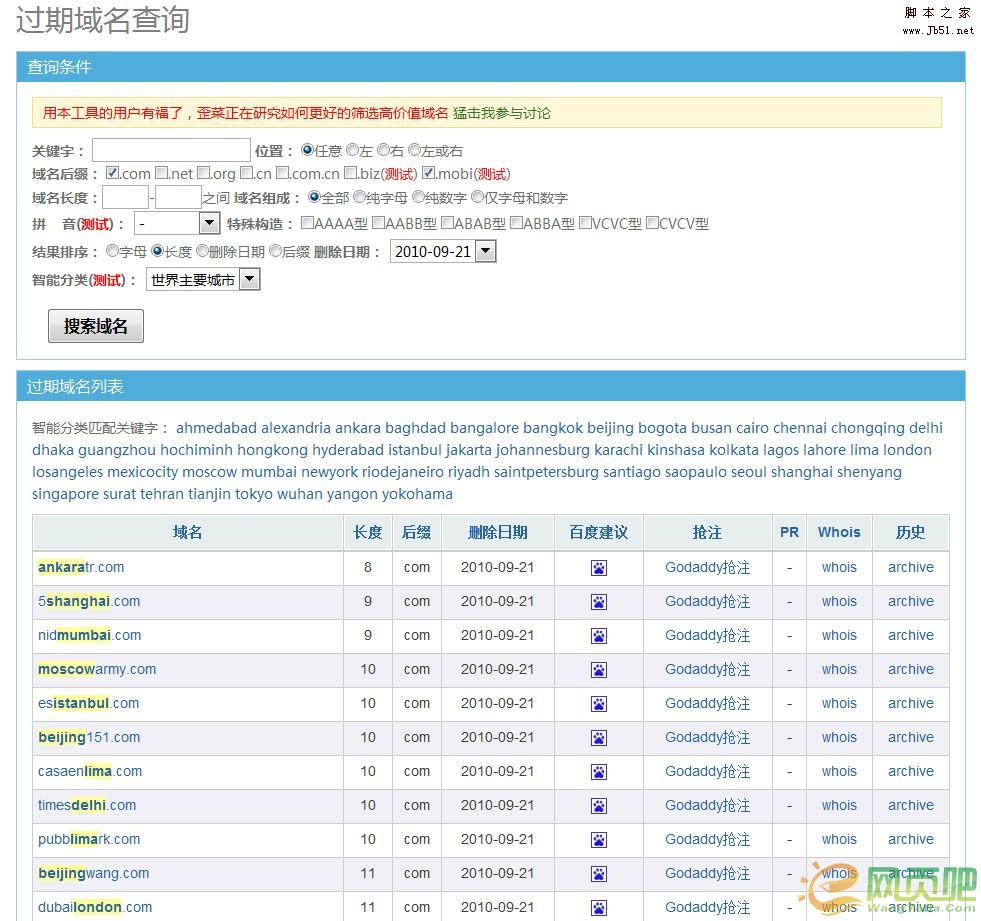The width and height of the screenshot is (981, 921).
Task: Open the 拼音 dropdown list
Action: [209, 223]
